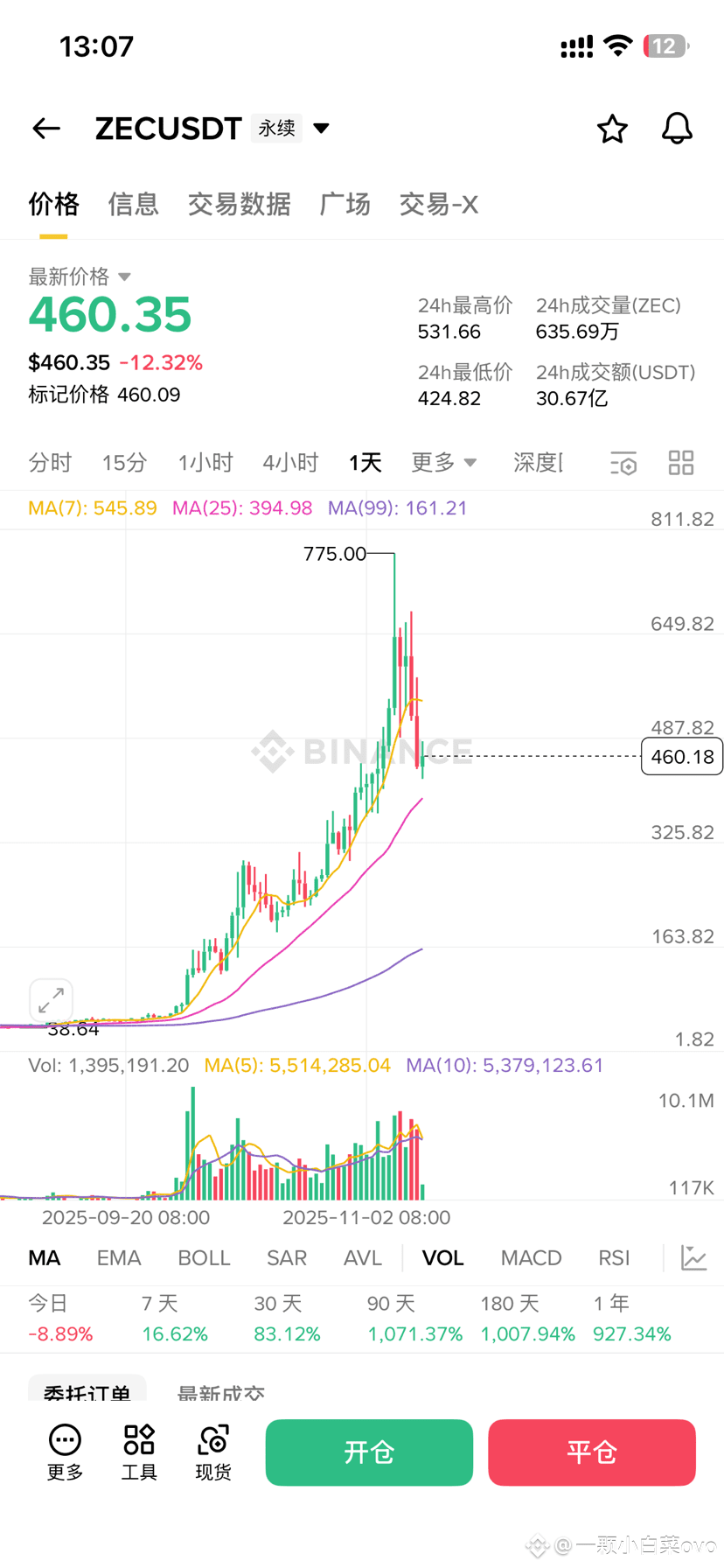The image size is (724, 1568).
Task: Select the 15分 chart interval
Action: coord(124,462)
